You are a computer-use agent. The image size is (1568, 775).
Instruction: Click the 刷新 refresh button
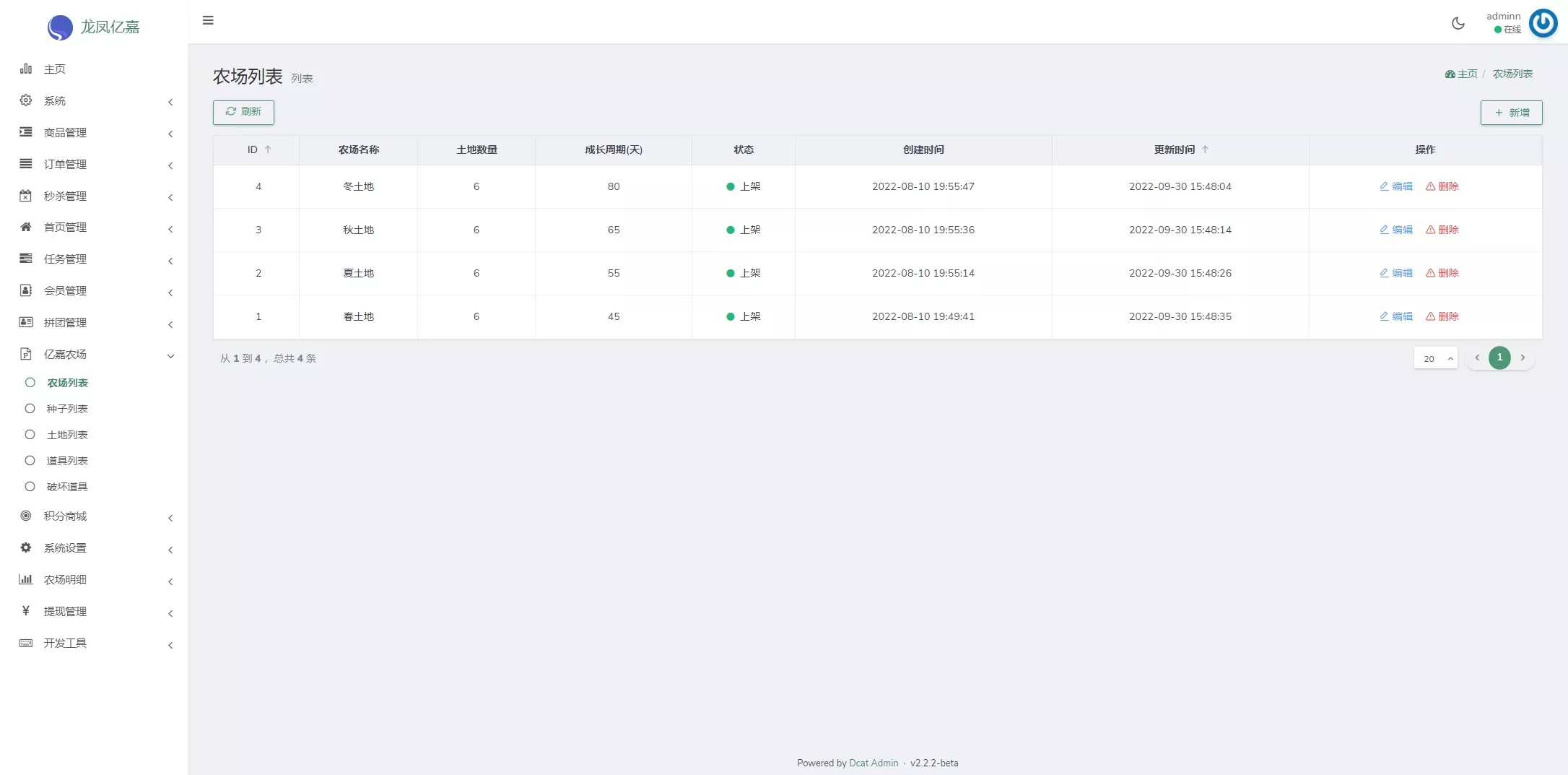(x=243, y=112)
